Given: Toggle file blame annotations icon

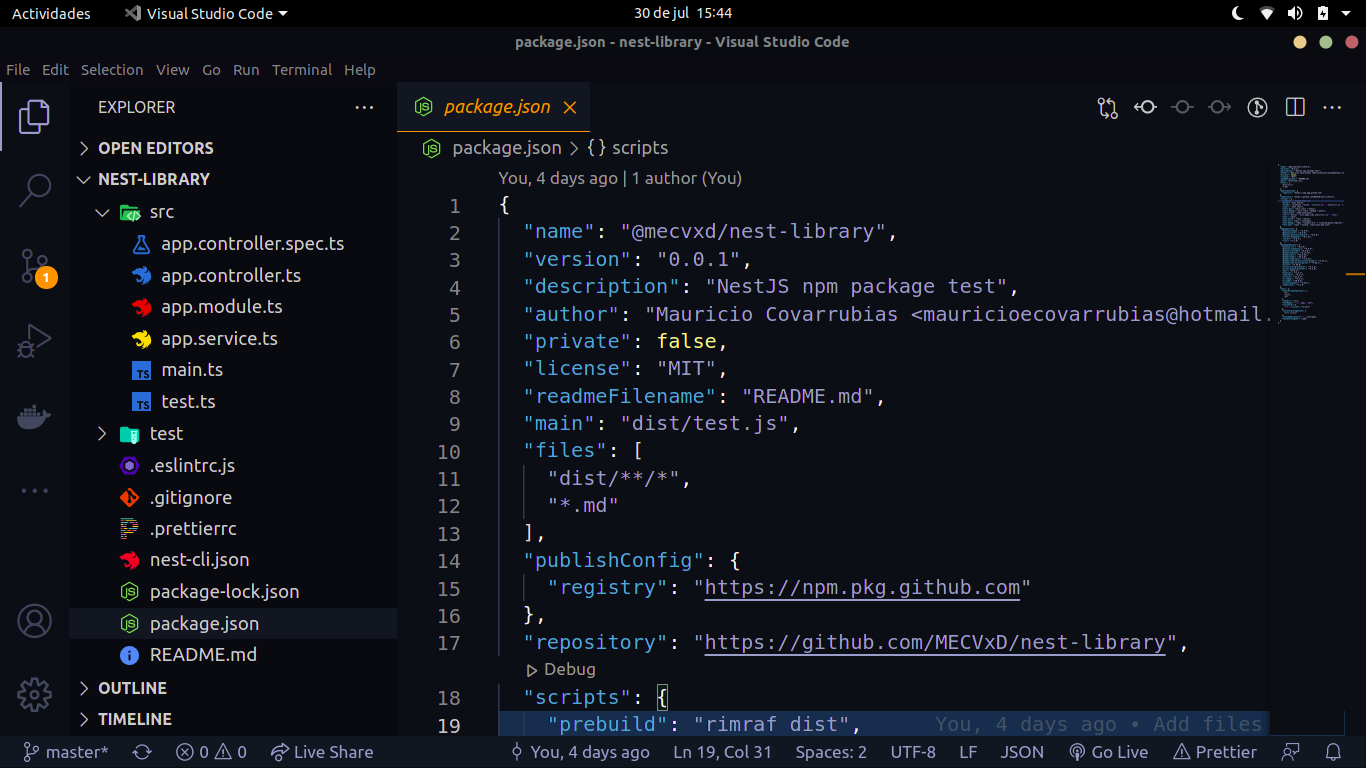Looking at the screenshot, I should click(x=1258, y=107).
